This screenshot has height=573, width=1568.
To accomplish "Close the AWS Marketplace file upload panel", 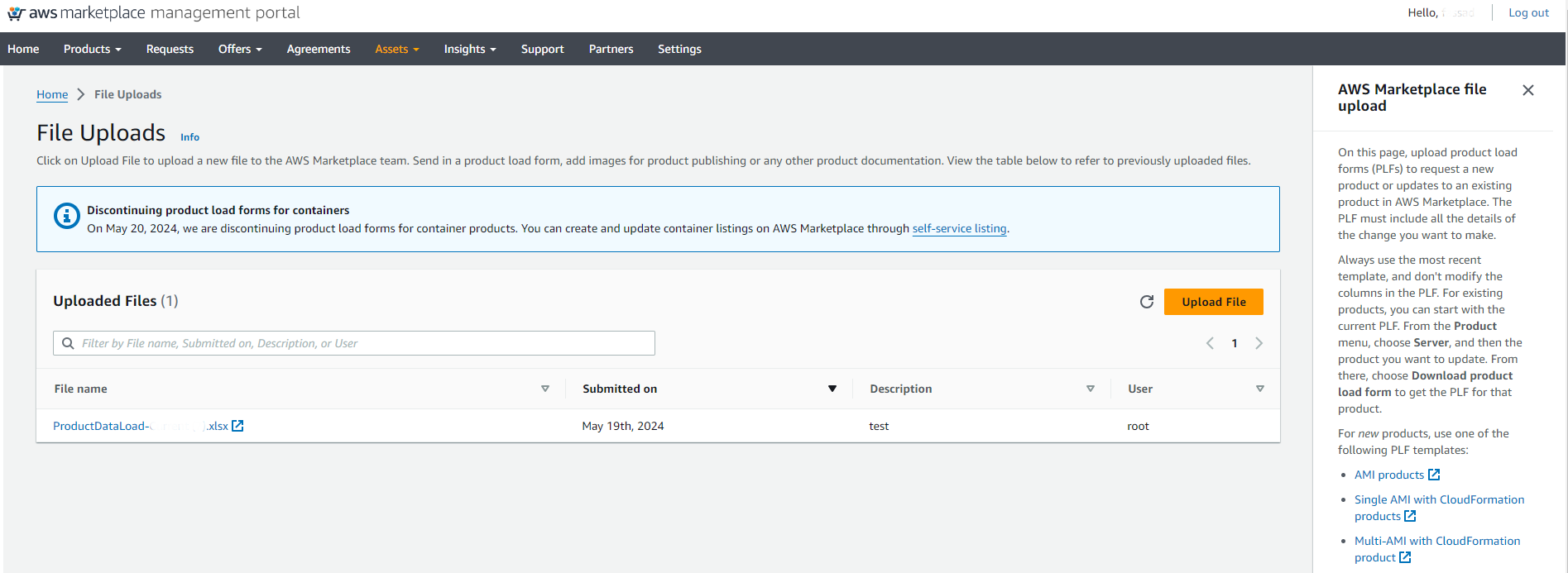I will (x=1528, y=90).
